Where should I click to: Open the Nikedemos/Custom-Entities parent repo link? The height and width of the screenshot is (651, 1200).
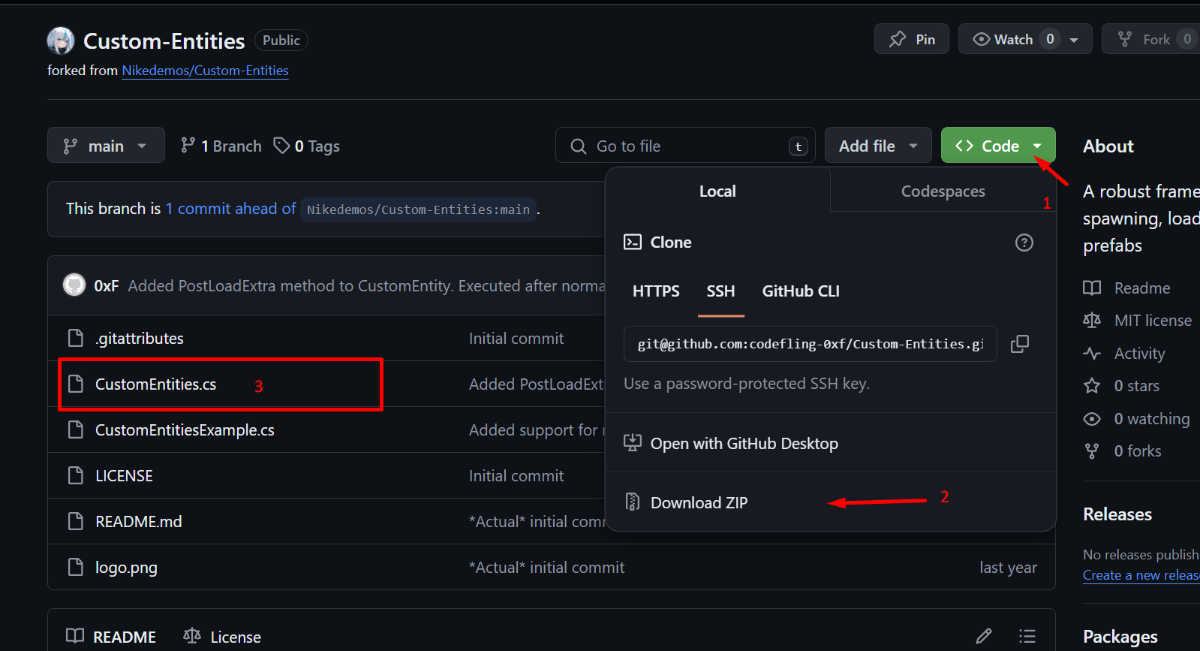(205, 70)
